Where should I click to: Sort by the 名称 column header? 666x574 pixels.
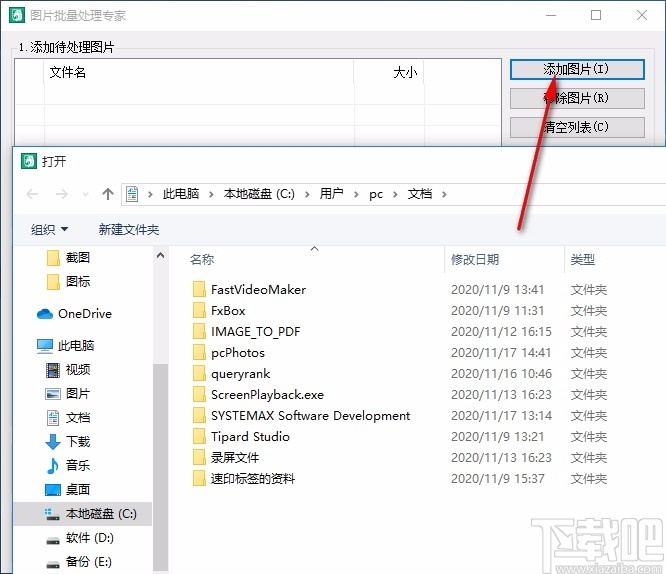click(202, 259)
